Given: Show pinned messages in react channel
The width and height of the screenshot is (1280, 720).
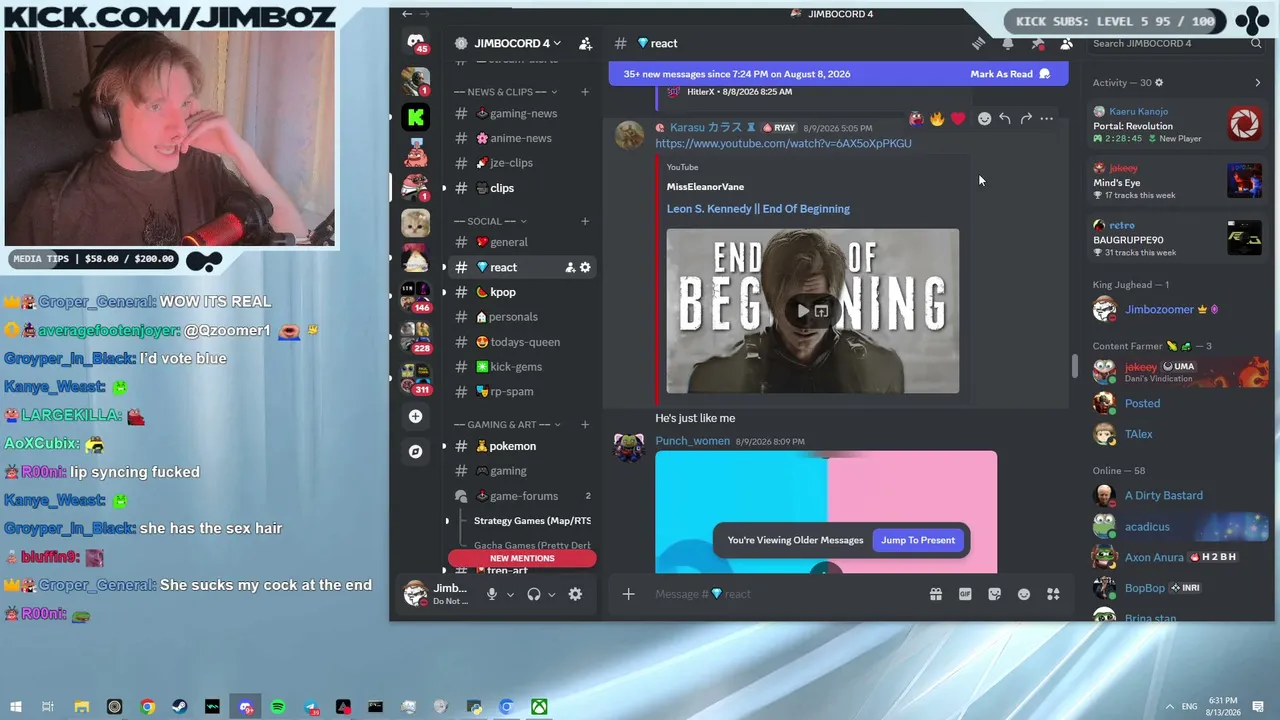Looking at the screenshot, I should (1038, 43).
